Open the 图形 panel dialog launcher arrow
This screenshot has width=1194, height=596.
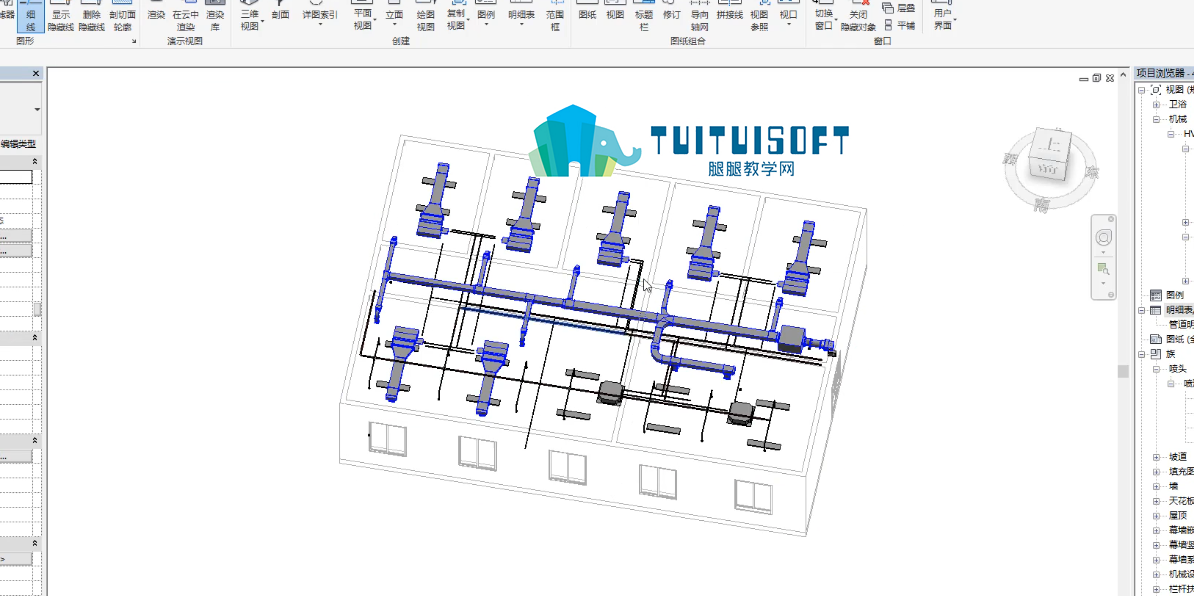134,42
